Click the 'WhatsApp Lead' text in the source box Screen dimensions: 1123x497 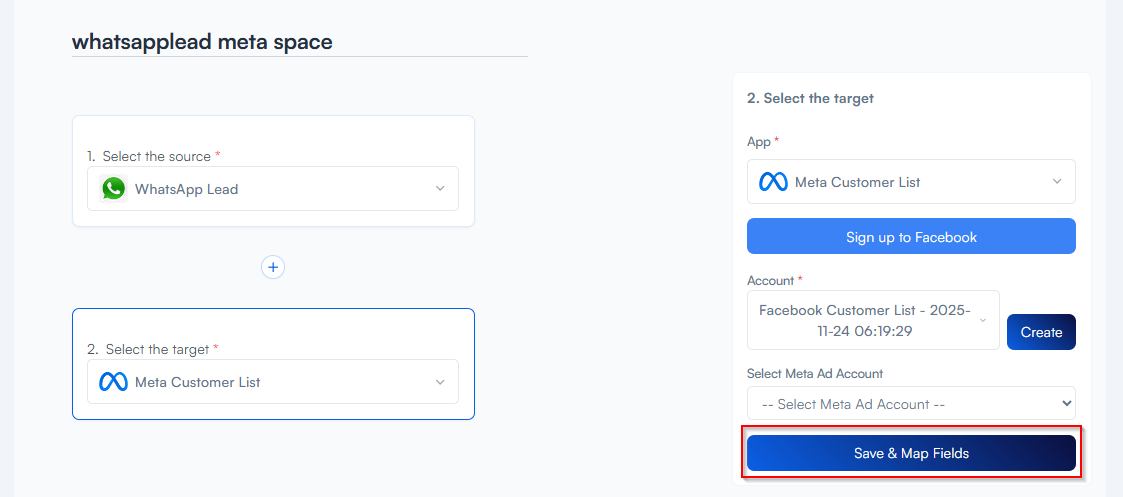pos(186,189)
